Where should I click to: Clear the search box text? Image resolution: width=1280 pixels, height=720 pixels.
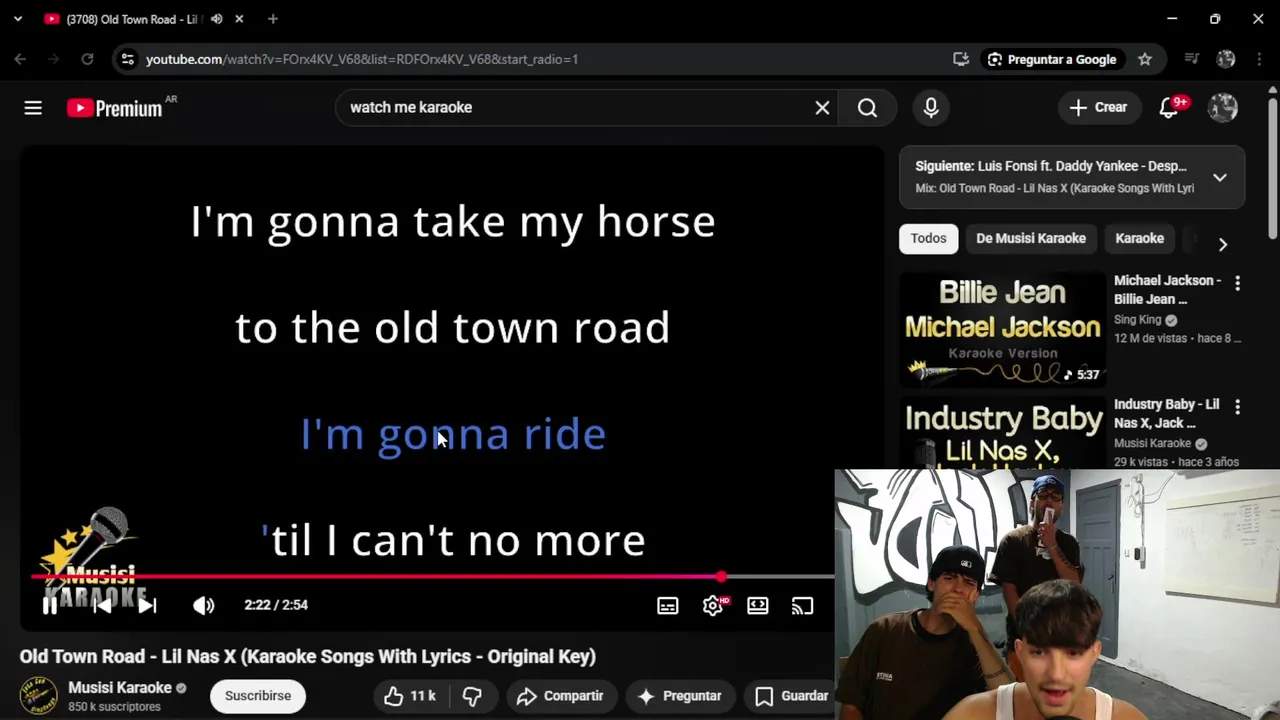pyautogui.click(x=822, y=108)
